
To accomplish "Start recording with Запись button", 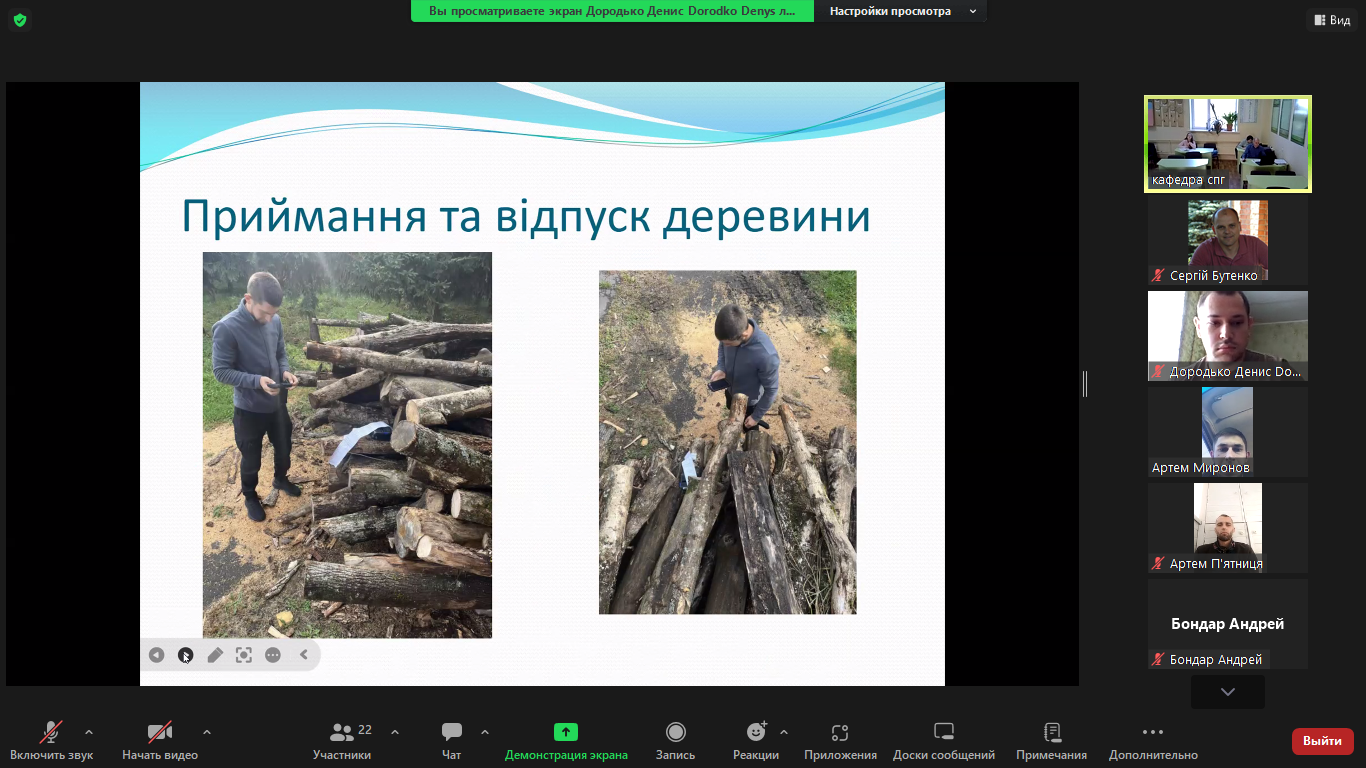I will [675, 740].
